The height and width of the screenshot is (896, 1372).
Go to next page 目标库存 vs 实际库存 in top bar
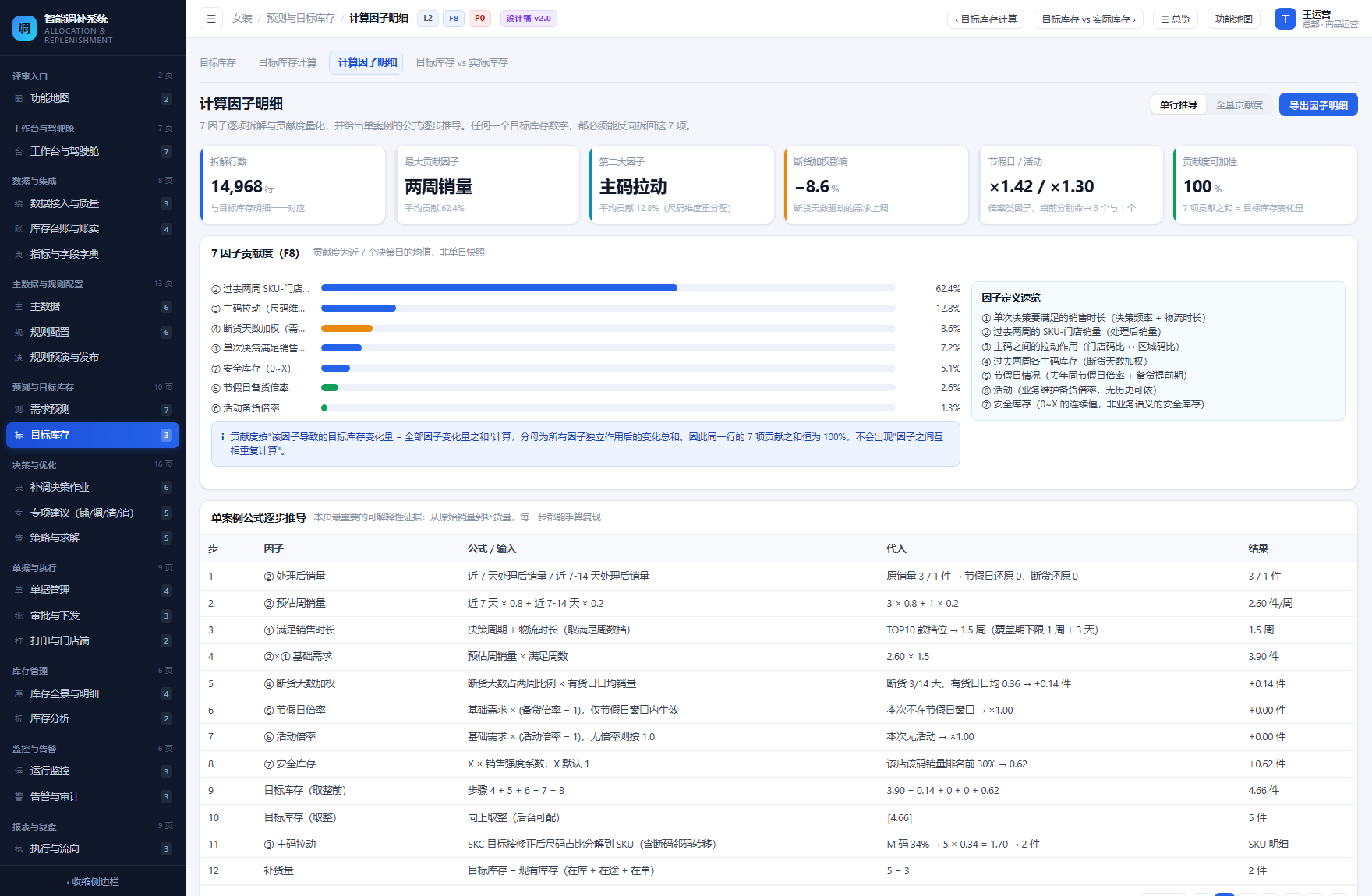(x=1088, y=19)
